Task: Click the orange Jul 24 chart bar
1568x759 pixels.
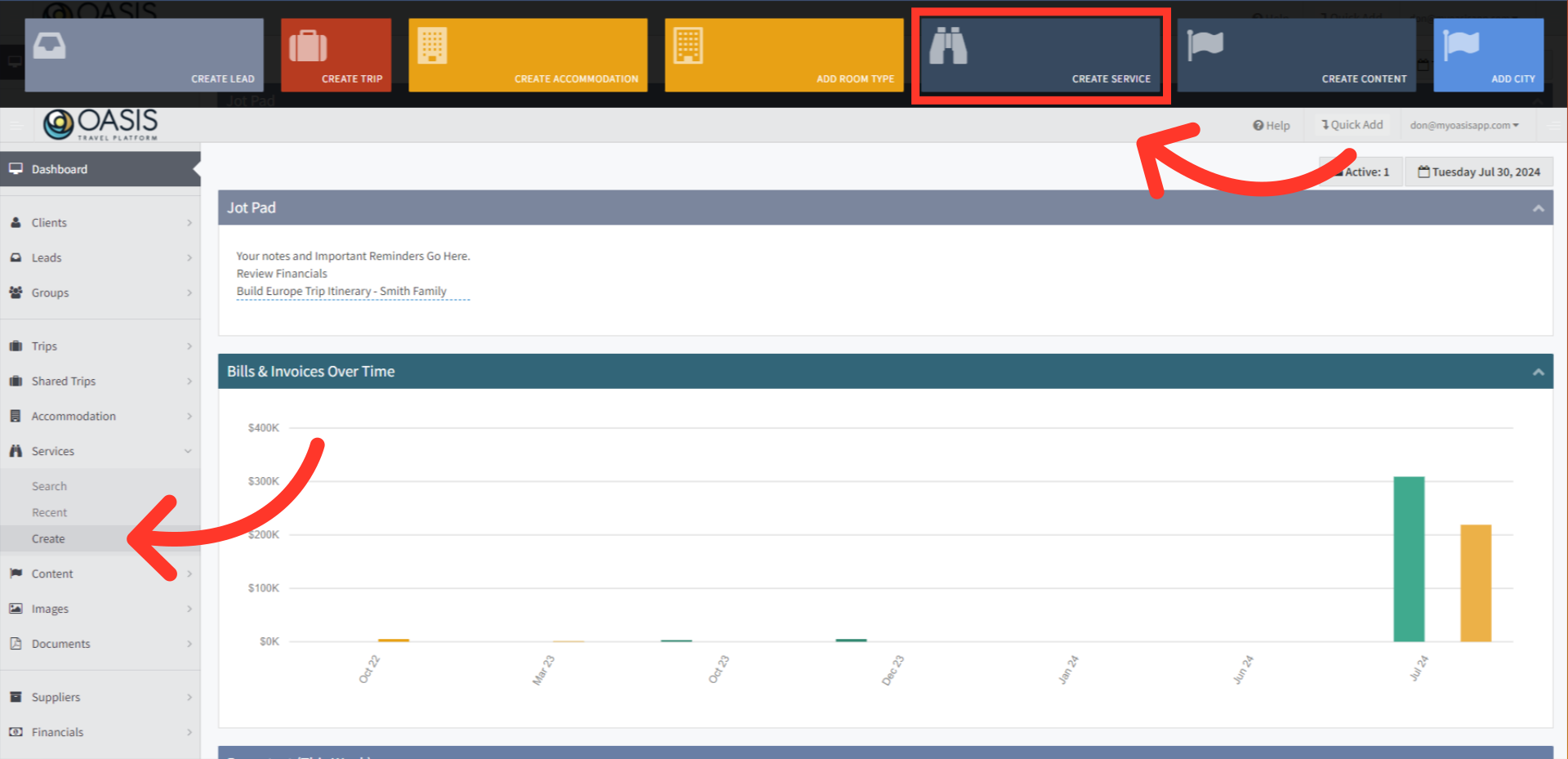Action: 1476,583
